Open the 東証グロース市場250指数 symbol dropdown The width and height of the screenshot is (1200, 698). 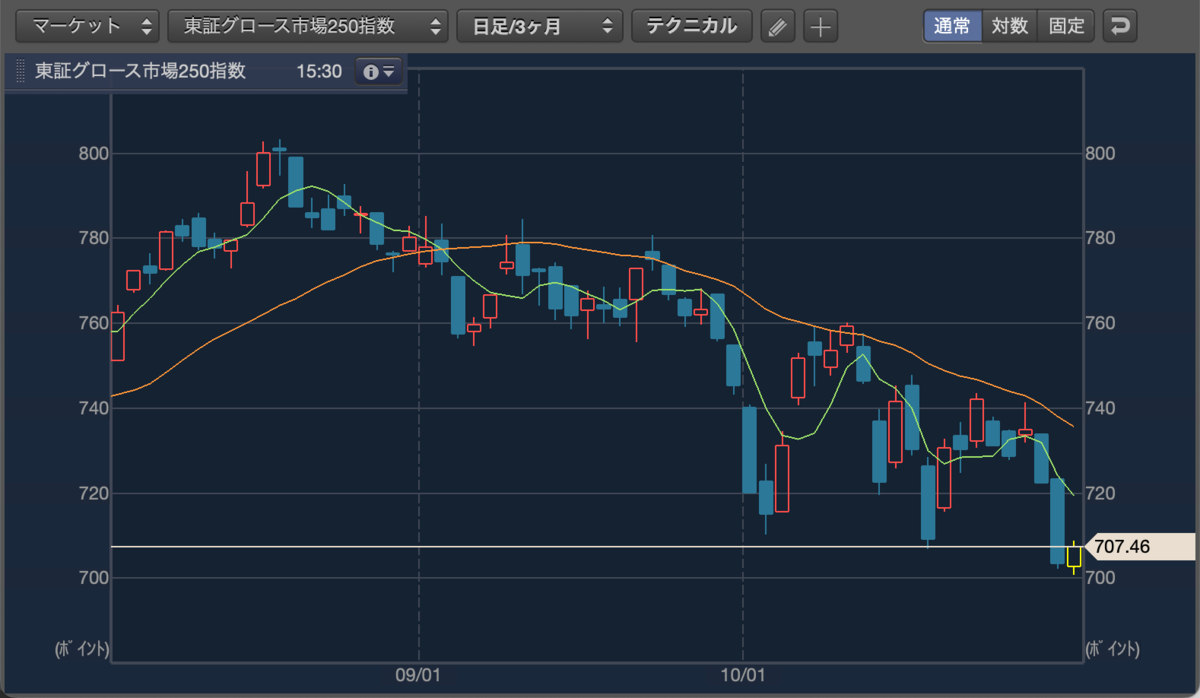pyautogui.click(x=308, y=26)
